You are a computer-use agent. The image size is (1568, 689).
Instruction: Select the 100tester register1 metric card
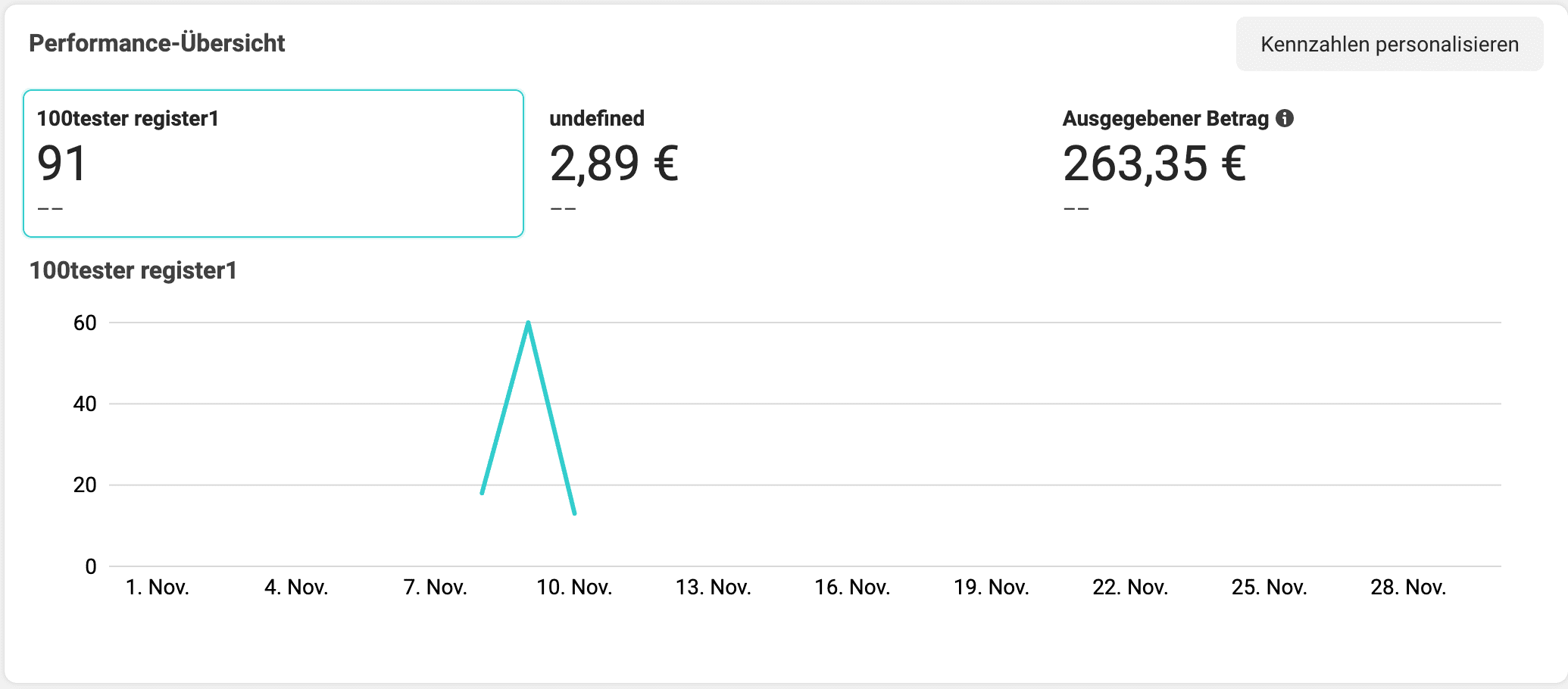coord(273,164)
